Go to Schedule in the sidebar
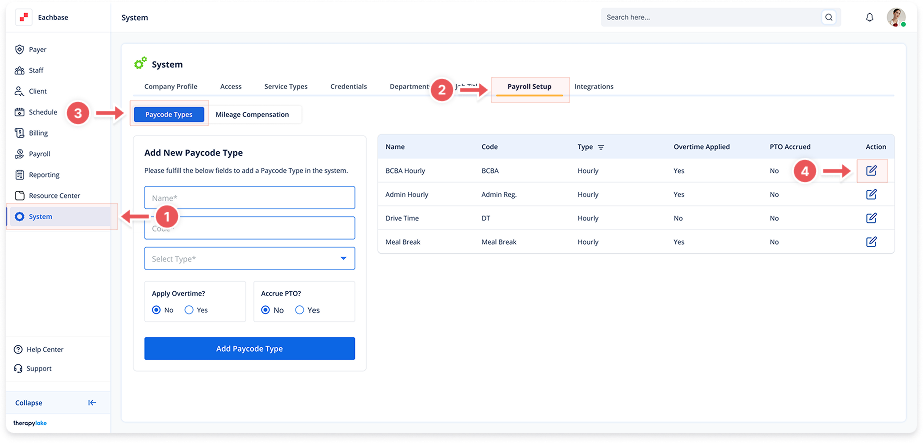 pos(42,112)
